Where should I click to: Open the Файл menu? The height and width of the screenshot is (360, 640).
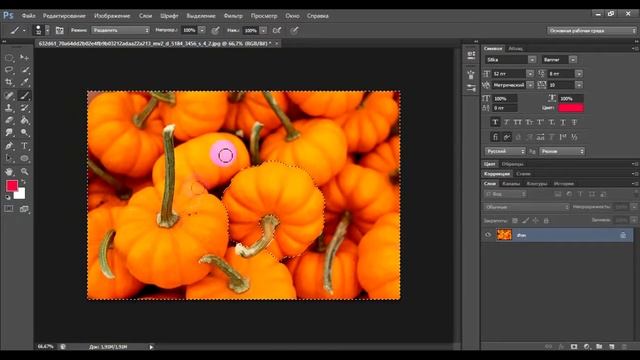[28, 16]
